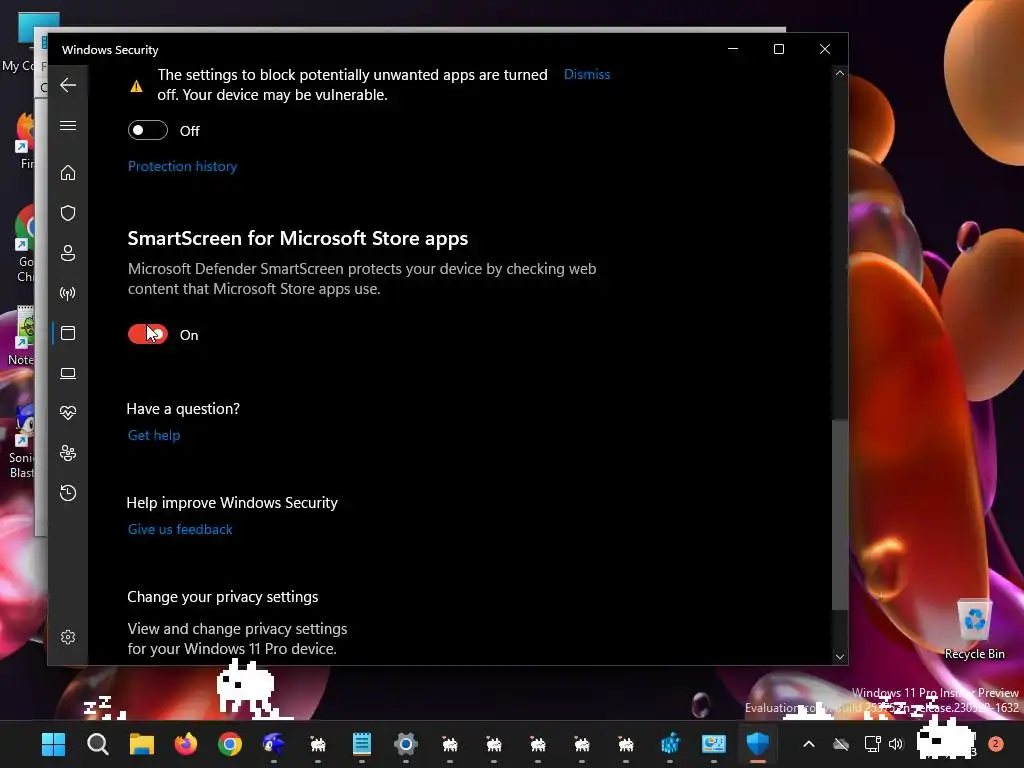Screen dimensions: 1024x768
Task: Open File Explorer from taskbar
Action: [142, 744]
